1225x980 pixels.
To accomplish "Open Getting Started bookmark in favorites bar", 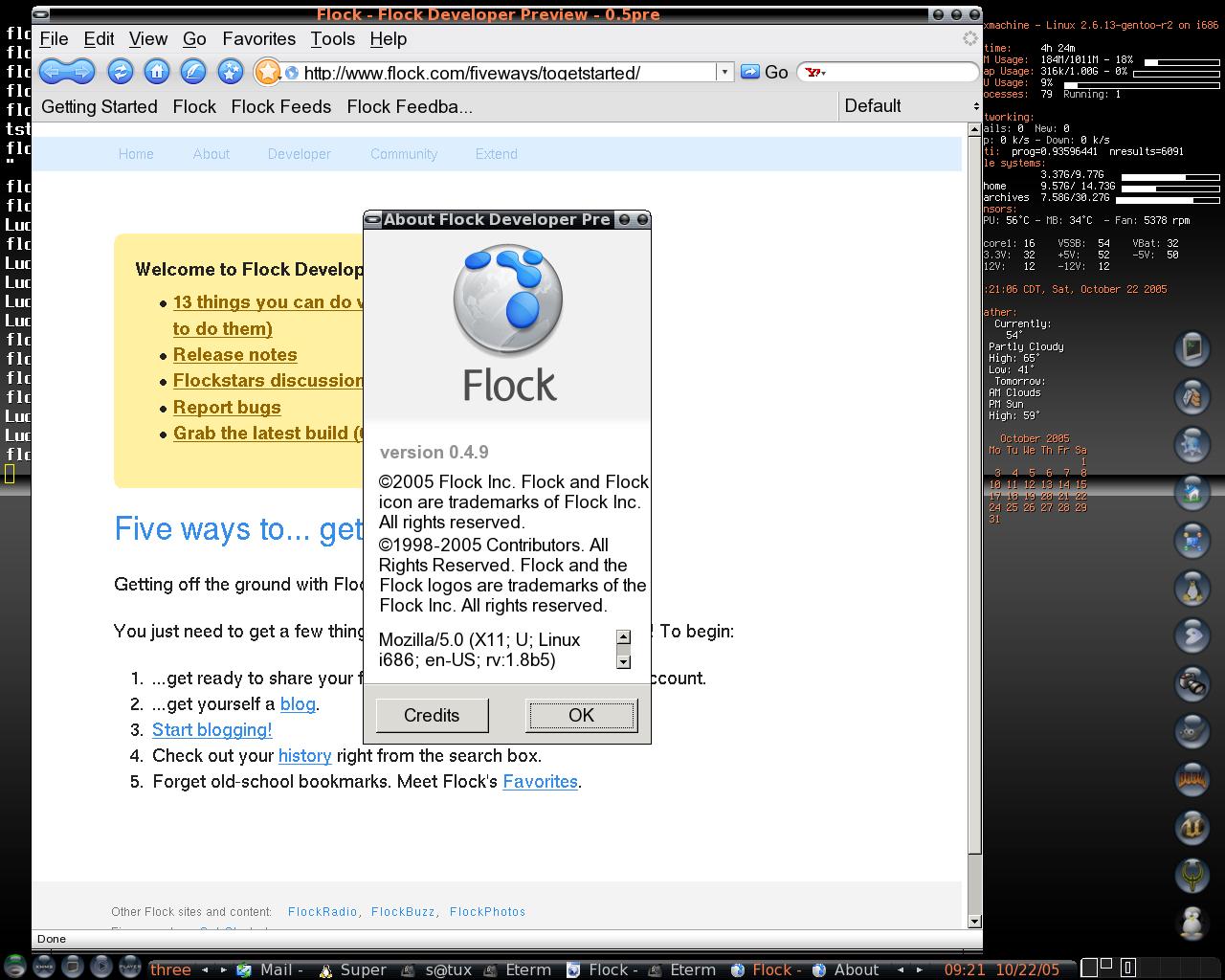I will point(100,107).
